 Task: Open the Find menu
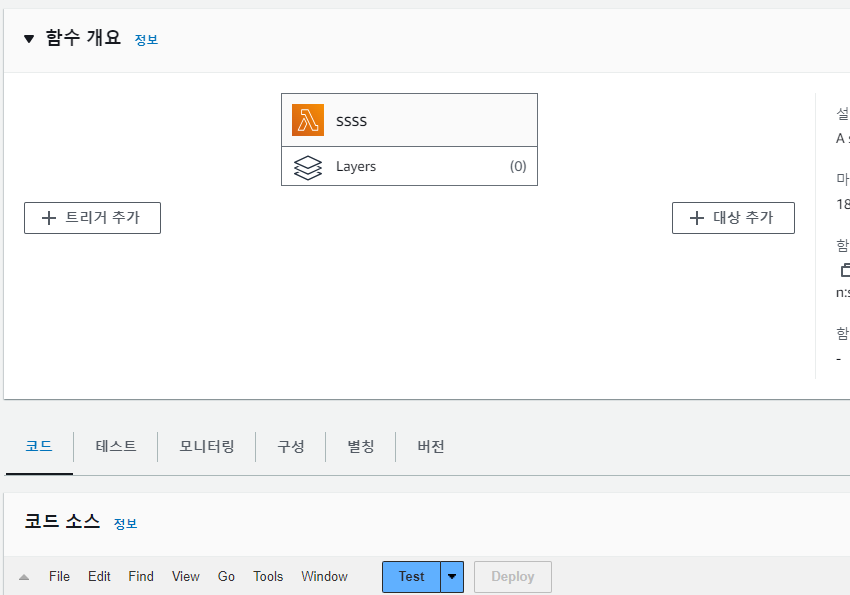[141, 577]
